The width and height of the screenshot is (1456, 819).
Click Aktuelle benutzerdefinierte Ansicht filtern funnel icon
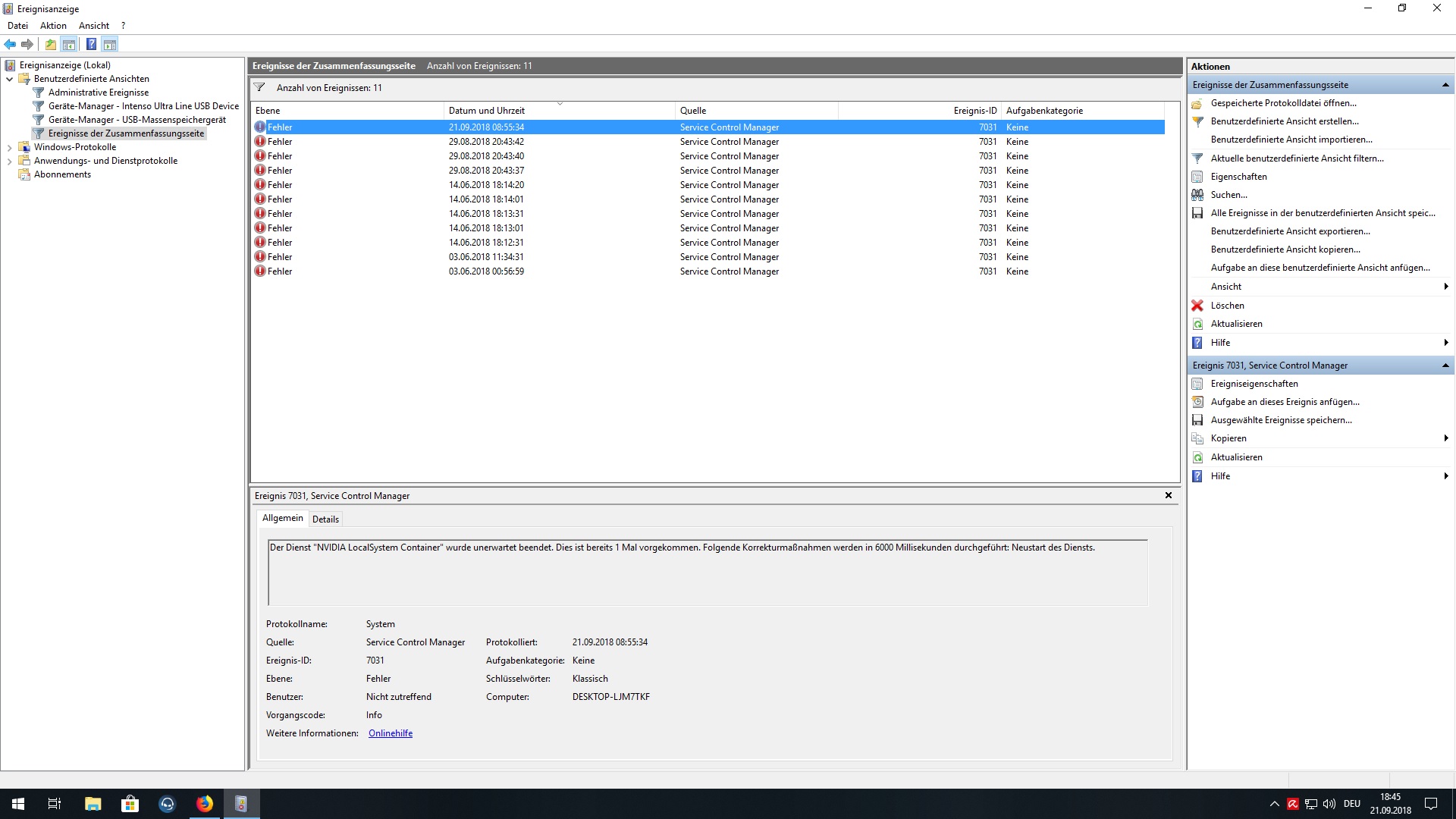tap(1197, 158)
